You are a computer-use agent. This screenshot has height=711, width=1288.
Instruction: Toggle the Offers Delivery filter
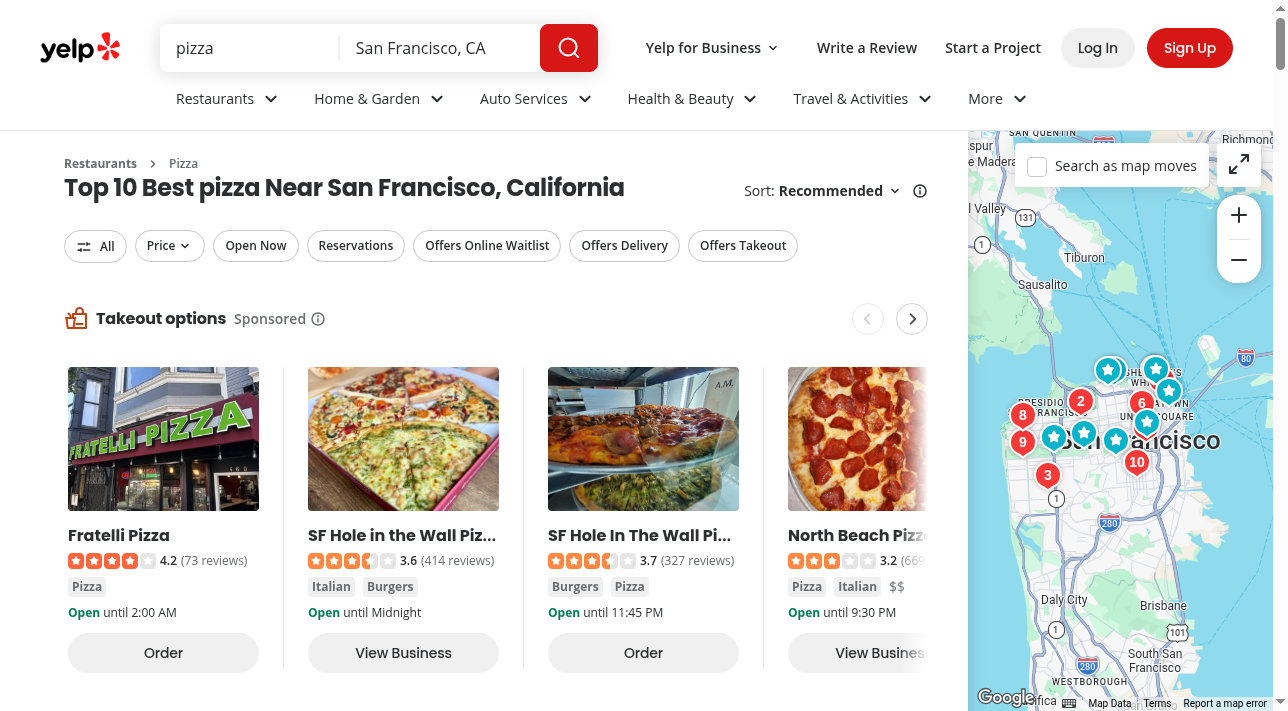pos(625,246)
